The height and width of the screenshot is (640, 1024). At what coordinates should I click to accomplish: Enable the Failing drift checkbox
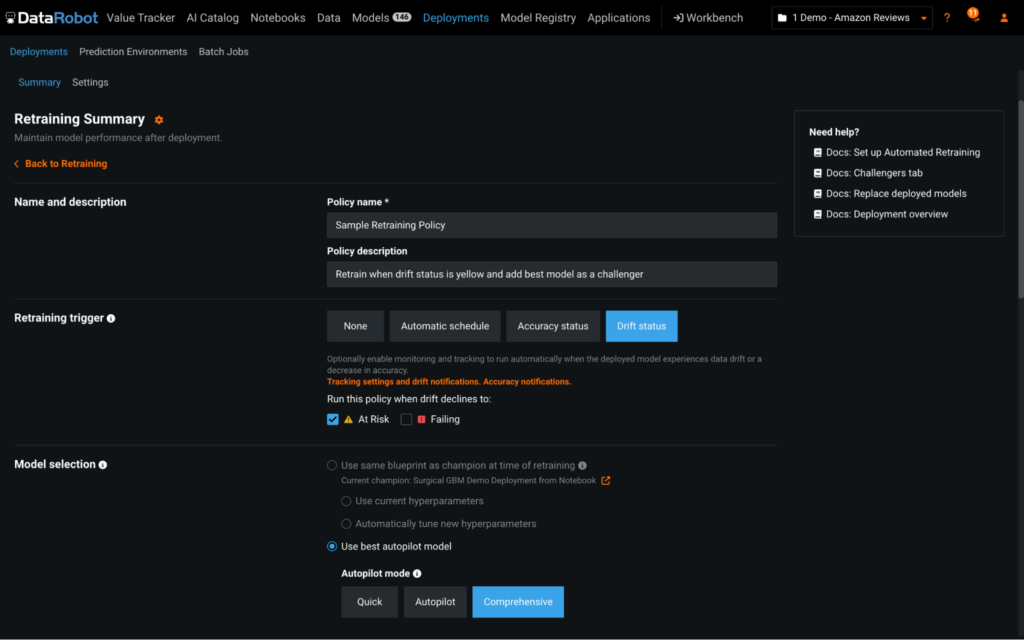point(406,420)
